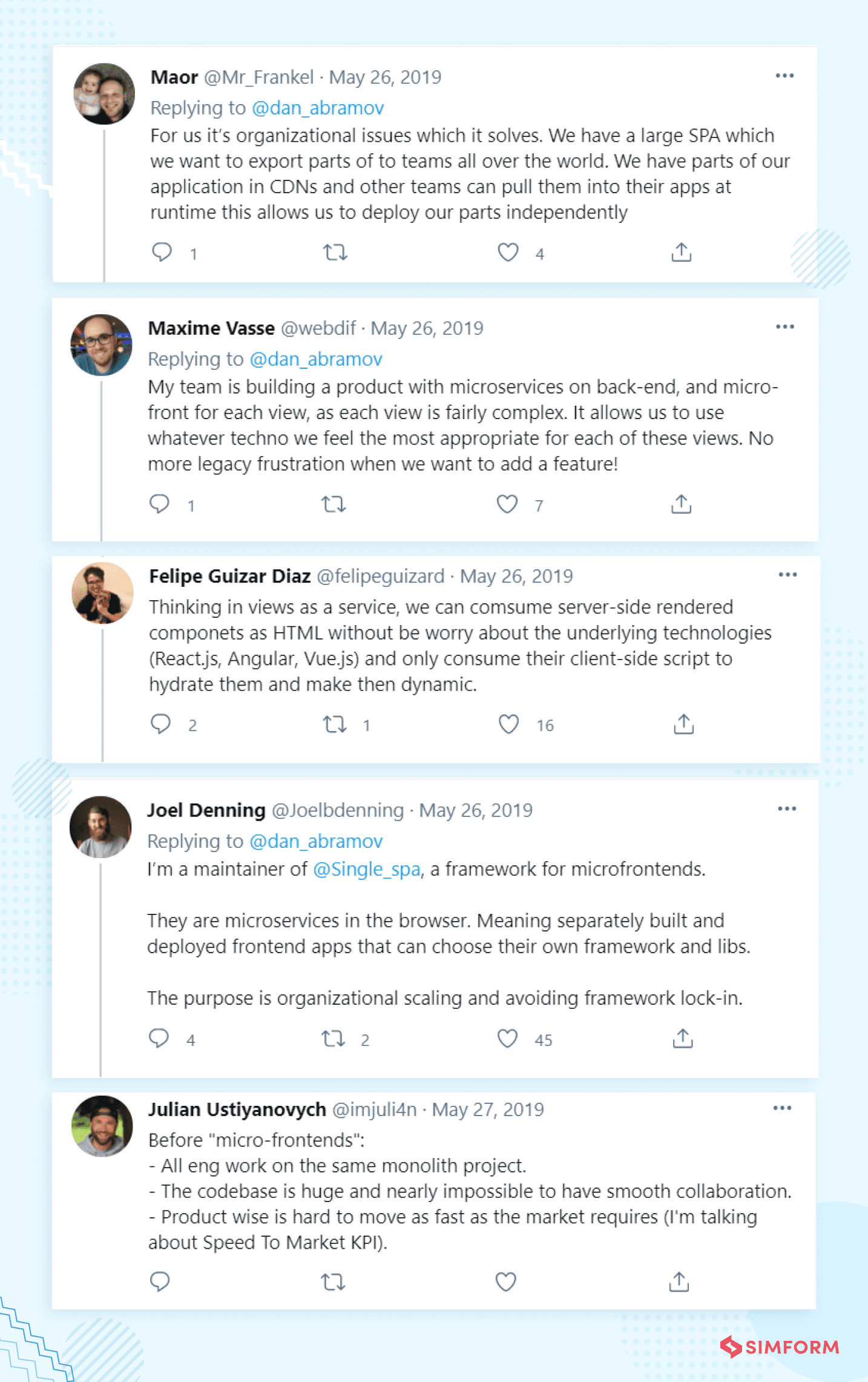Viewport: 868px width, 1382px height.
Task: Reply to Julian Ustiyanovych's tweet
Action: [x=160, y=1281]
